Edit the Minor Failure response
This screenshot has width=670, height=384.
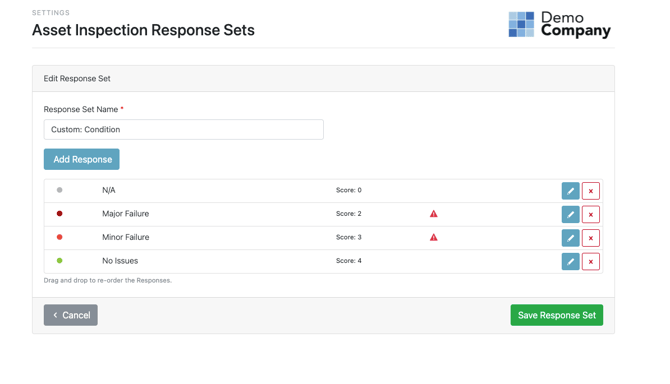pyautogui.click(x=570, y=238)
